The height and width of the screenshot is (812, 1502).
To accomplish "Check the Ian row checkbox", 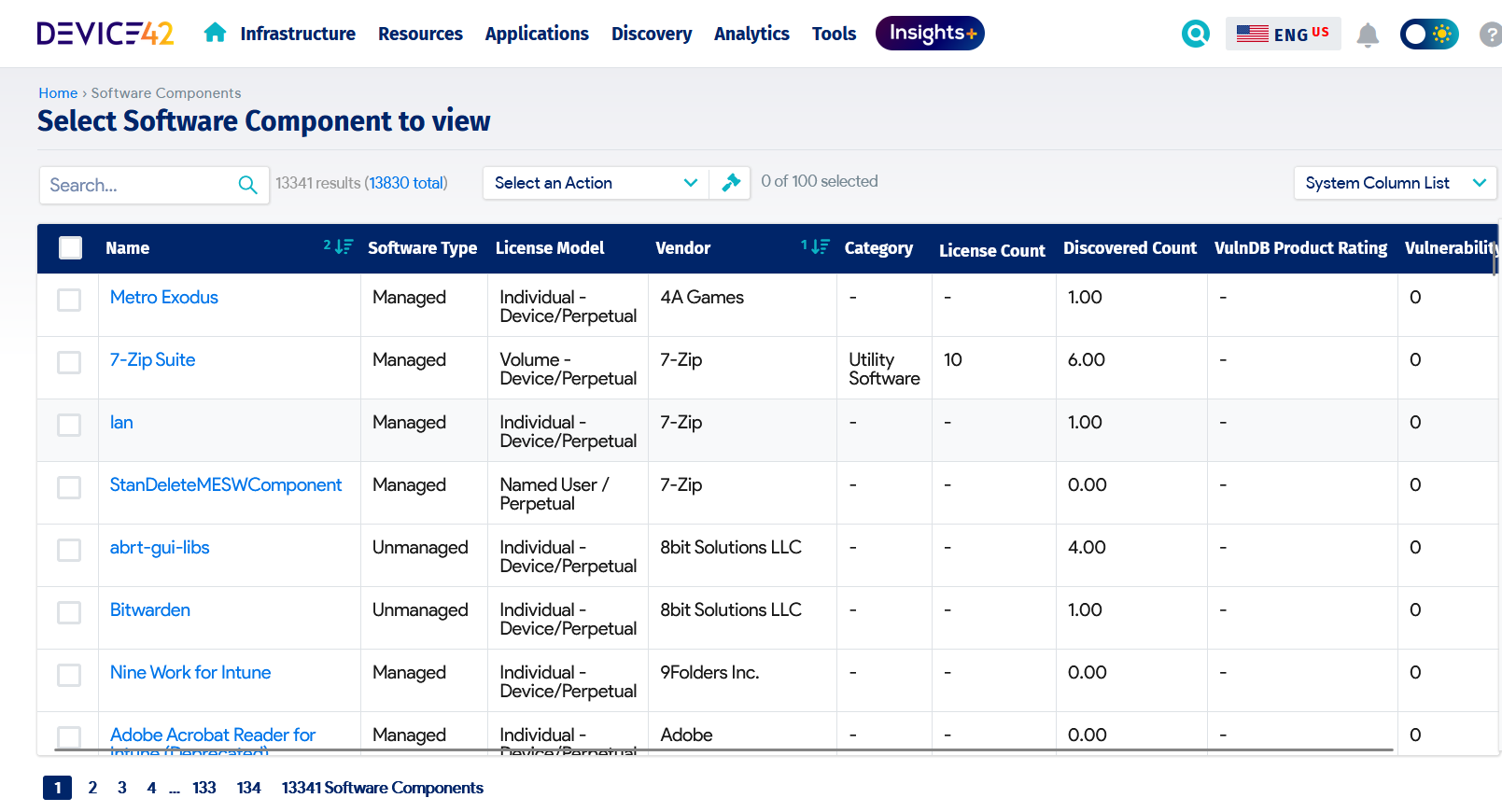I will point(69,425).
